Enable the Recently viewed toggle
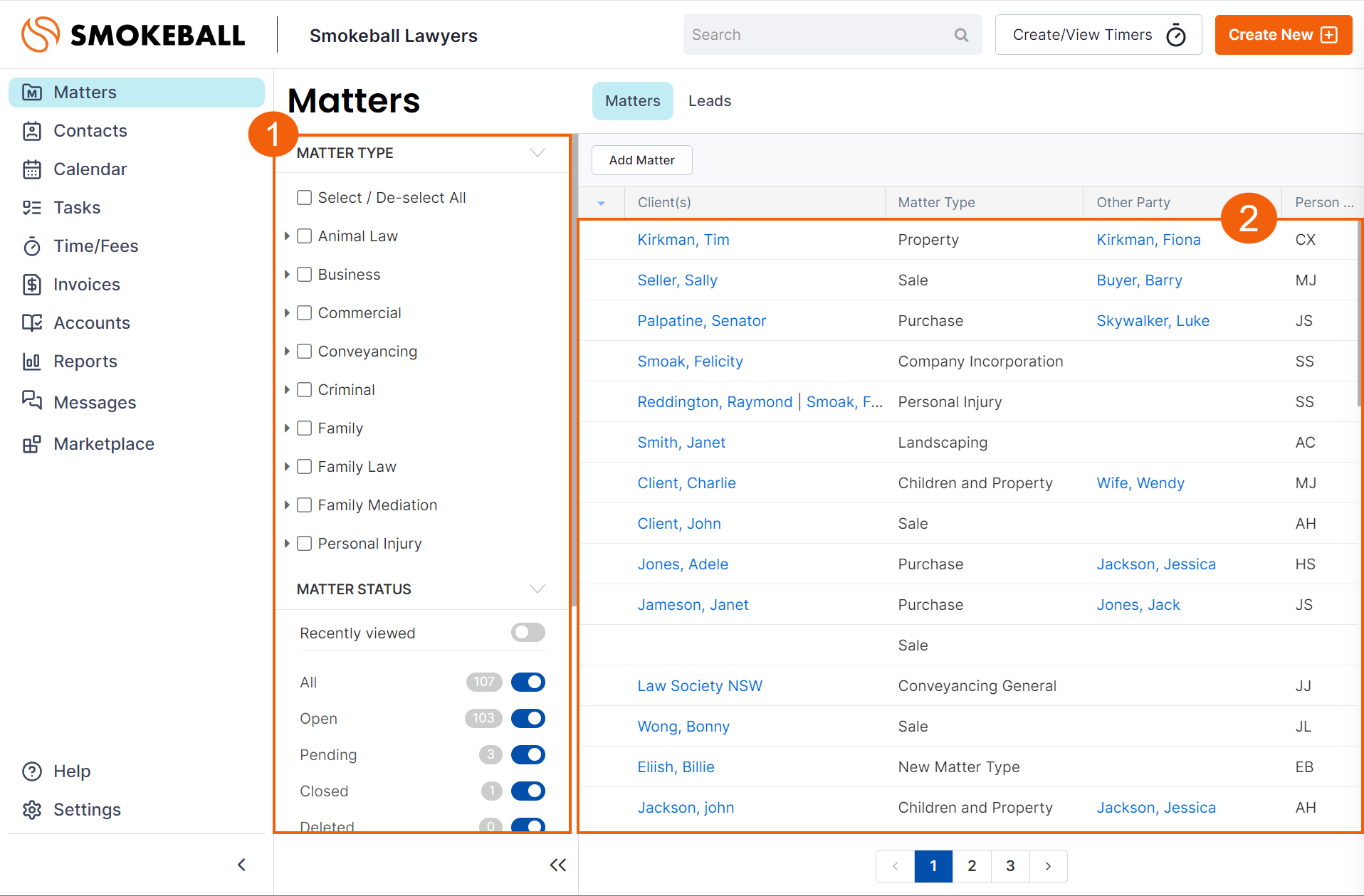Viewport: 1364px width, 896px height. [x=528, y=633]
